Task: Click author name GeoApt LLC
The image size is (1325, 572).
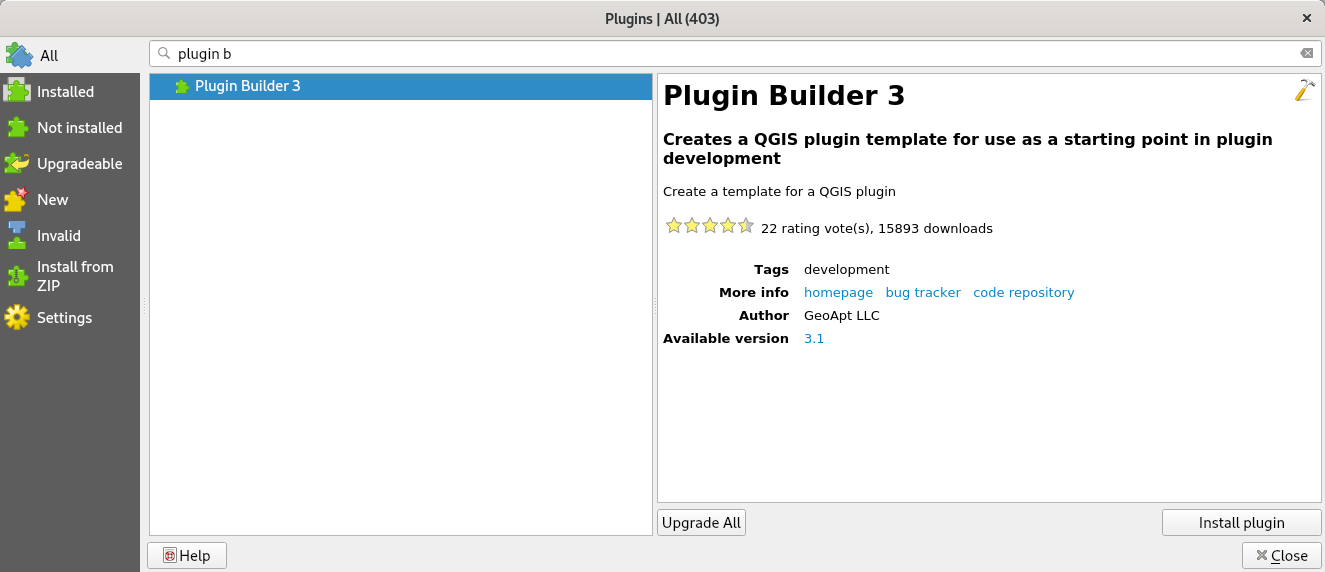Action: click(x=842, y=315)
